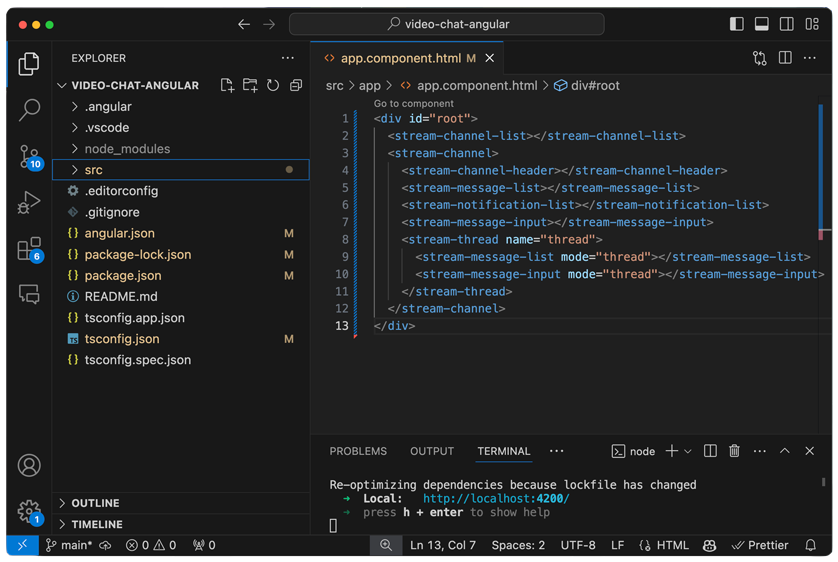The width and height of the screenshot is (838, 562).
Task: Open the new terminal launch profile dropdown
Action: 688,451
